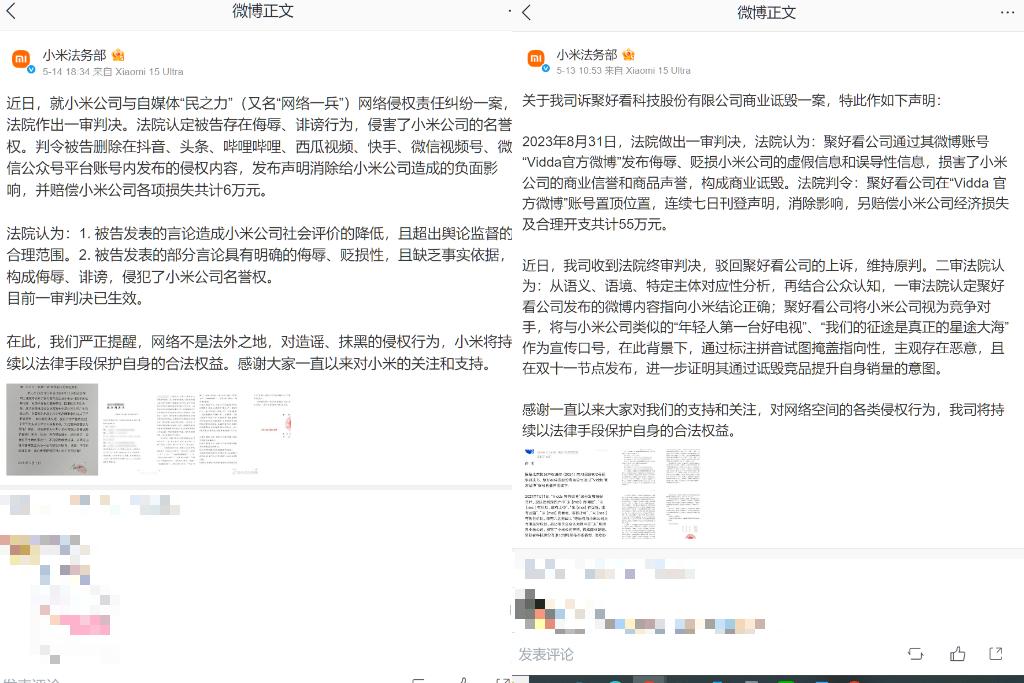
Task: Click the paragraph starting 在此，我们严正提醒
Action: point(259,353)
